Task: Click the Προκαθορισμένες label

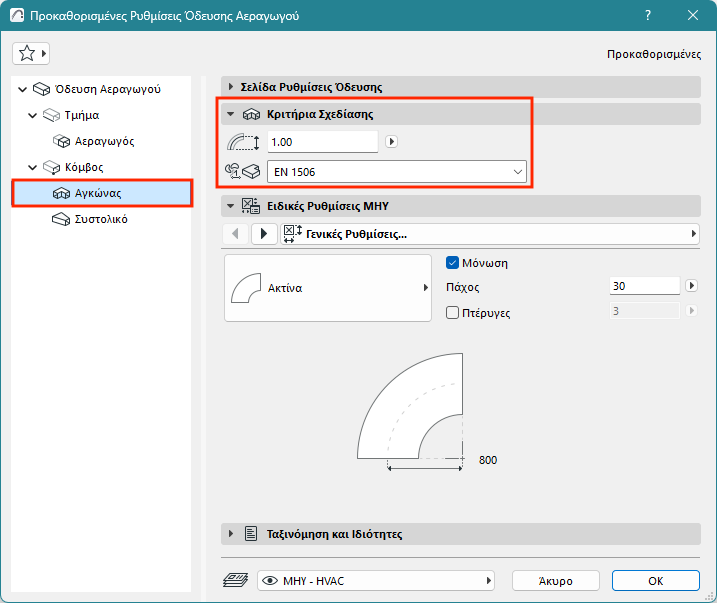Action: pos(654,54)
